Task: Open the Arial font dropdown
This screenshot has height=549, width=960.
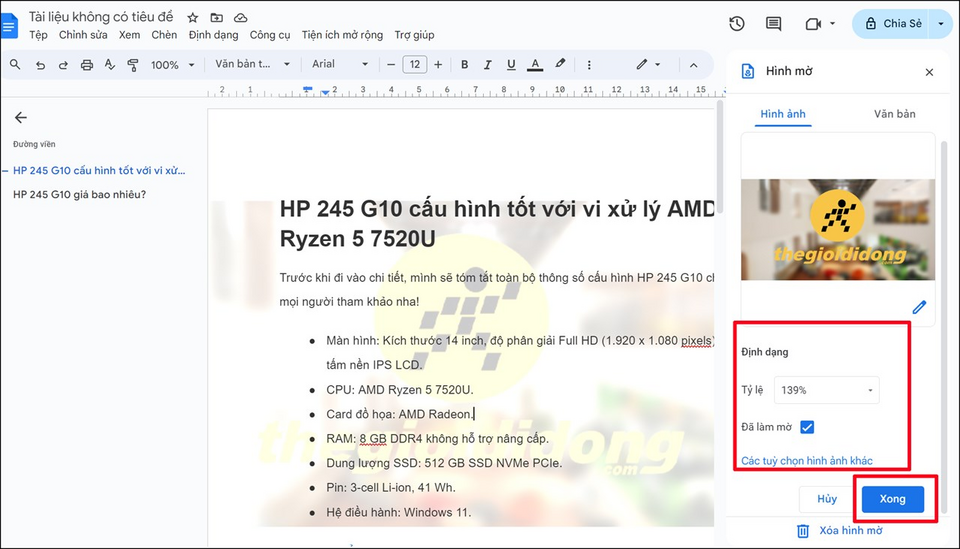Action: pyautogui.click(x=340, y=65)
